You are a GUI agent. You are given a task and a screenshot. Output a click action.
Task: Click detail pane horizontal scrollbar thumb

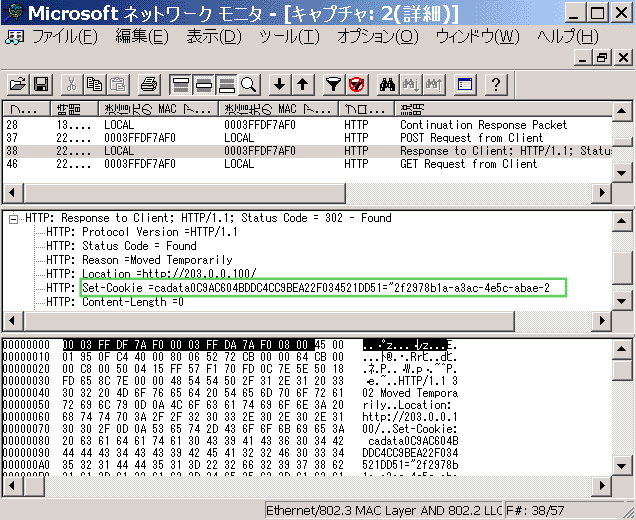coord(269,320)
